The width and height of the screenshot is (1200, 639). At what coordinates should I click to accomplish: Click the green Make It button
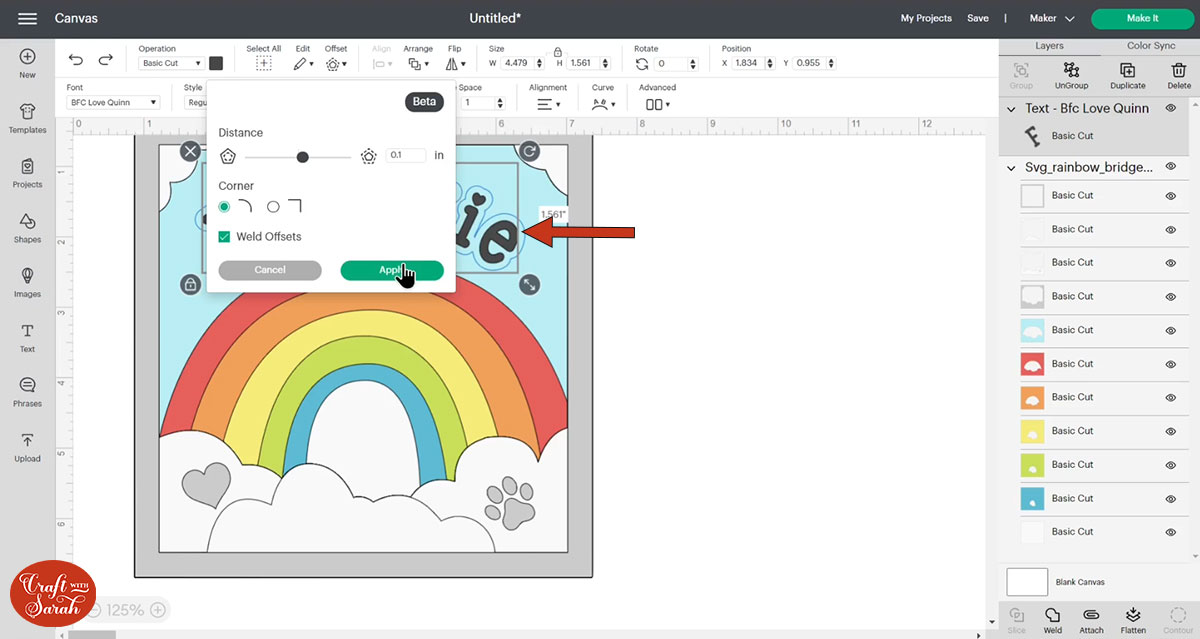[x=1142, y=18]
